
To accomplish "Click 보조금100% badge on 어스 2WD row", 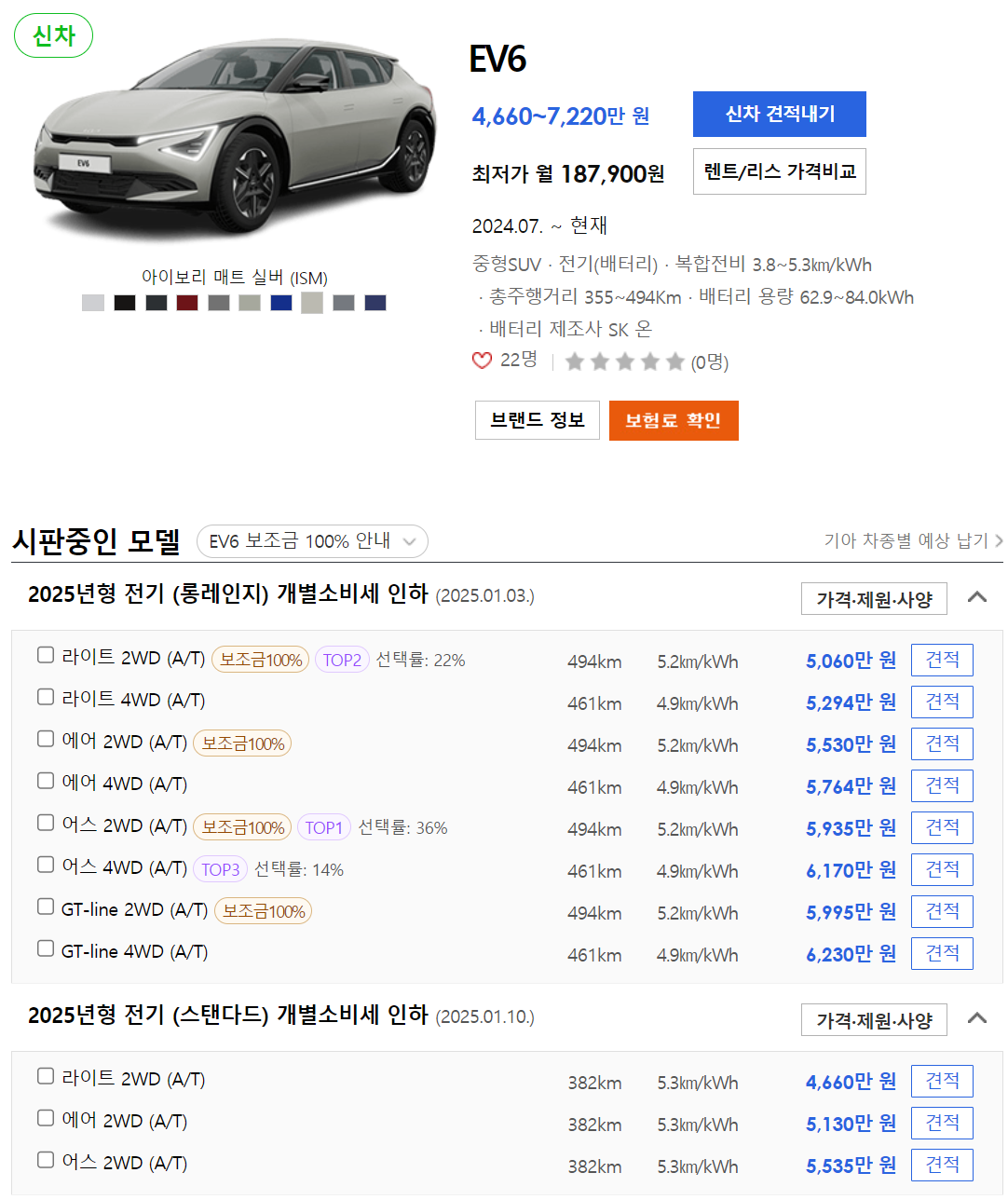I will [242, 827].
